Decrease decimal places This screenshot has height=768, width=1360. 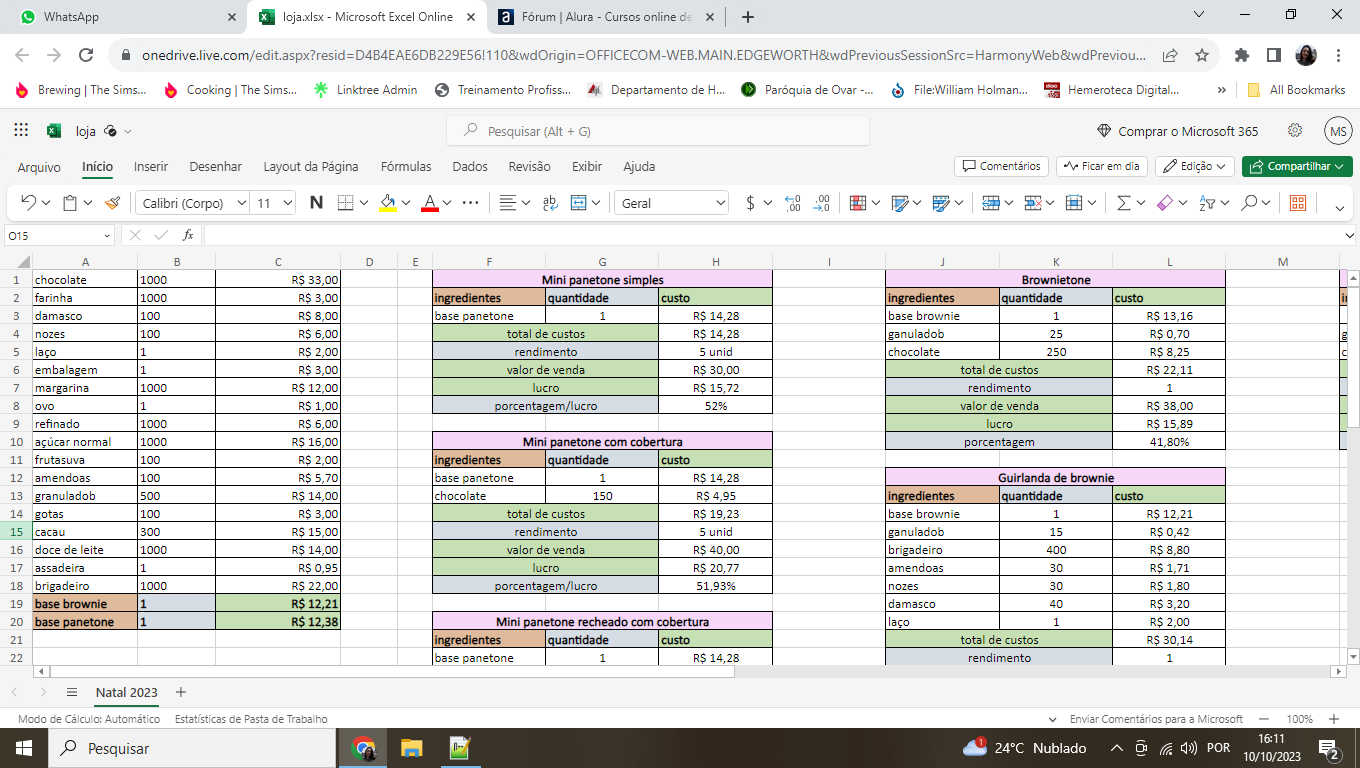point(823,203)
